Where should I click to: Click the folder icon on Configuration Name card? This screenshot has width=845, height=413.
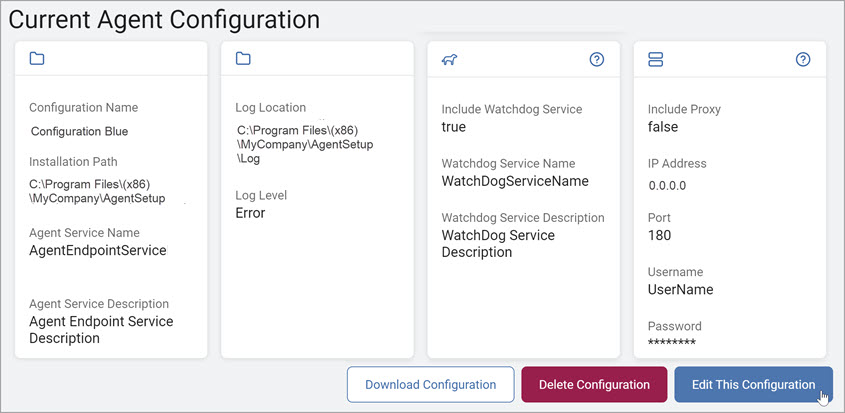[37, 59]
